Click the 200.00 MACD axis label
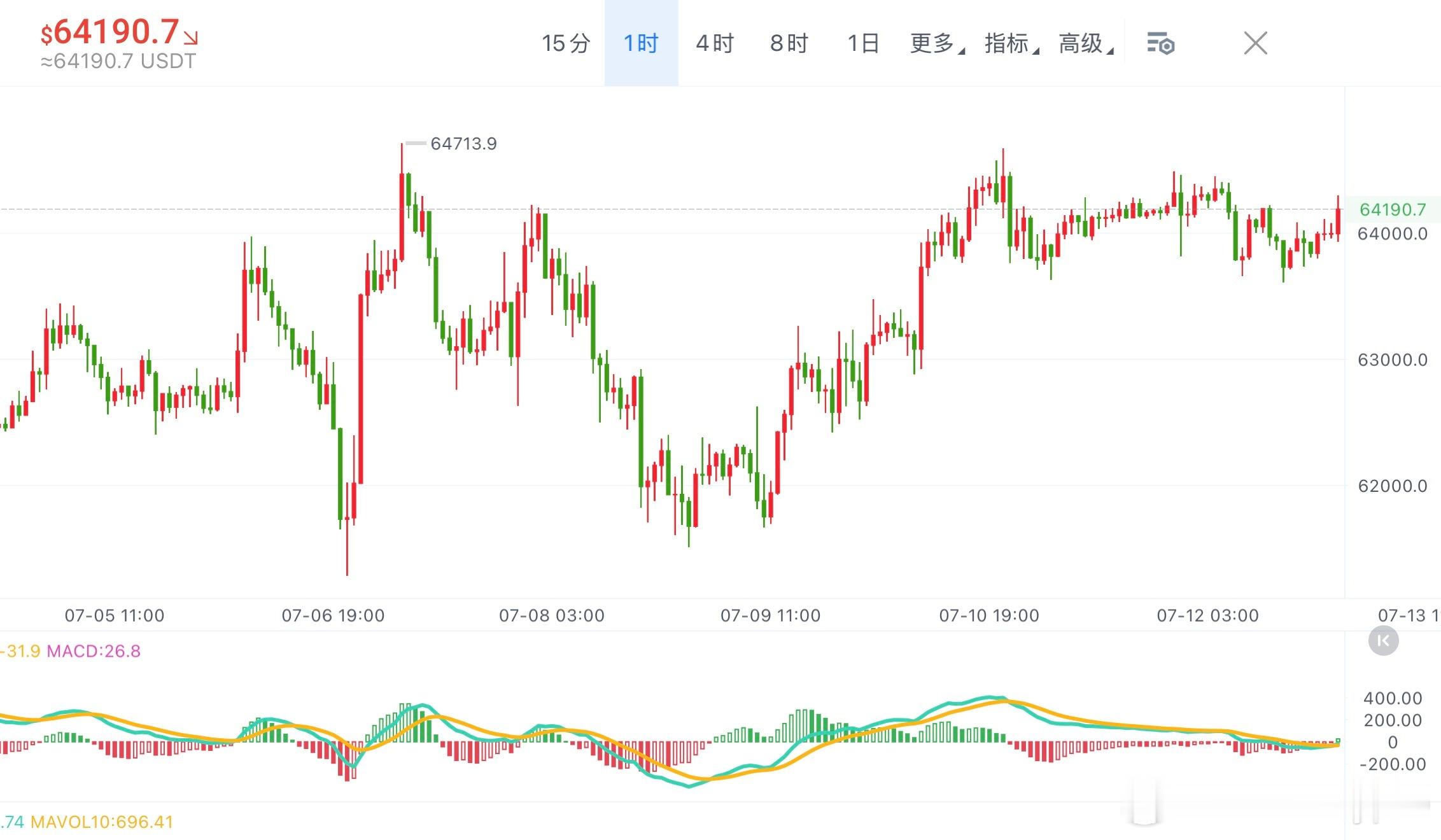The image size is (1441, 840). [x=1393, y=720]
